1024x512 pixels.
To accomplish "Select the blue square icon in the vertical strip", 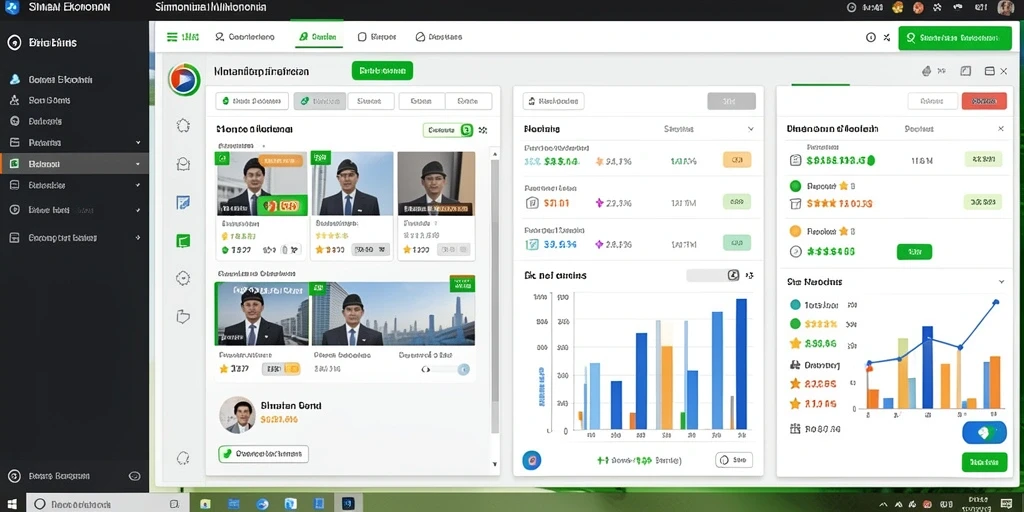I will (x=184, y=202).
